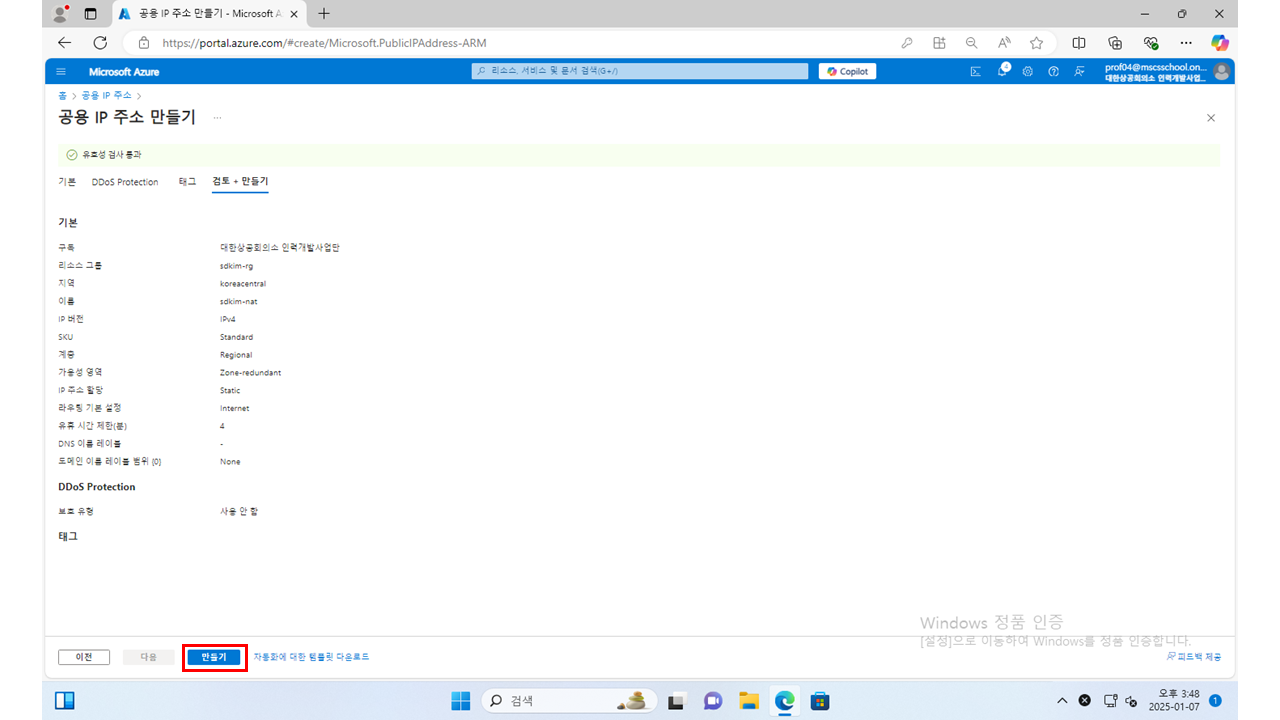The image size is (1280, 720).
Task: Open a new browser tab
Action: 324,14
